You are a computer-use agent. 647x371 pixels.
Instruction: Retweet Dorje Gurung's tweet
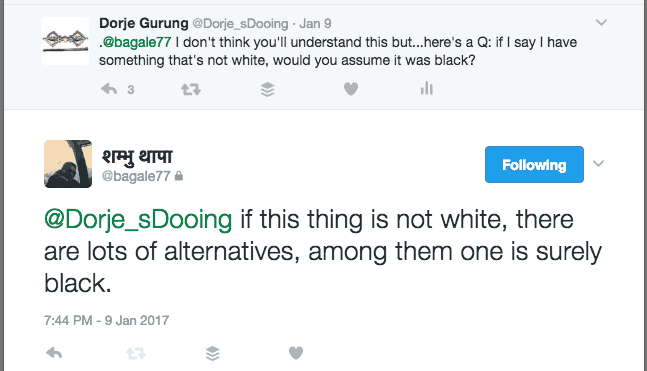click(x=191, y=89)
